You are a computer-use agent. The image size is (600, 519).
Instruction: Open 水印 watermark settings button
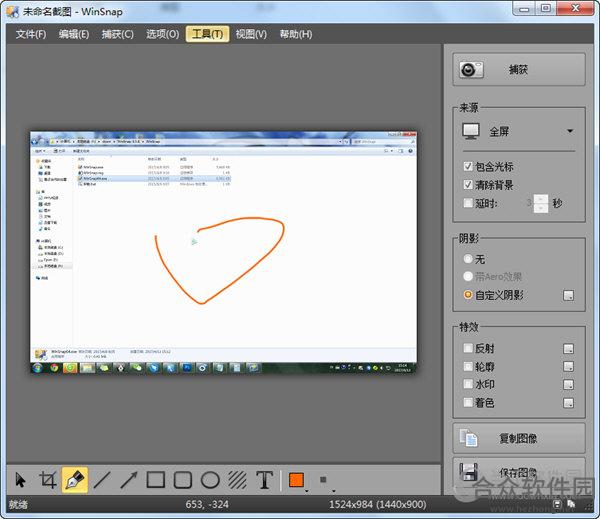tap(569, 385)
